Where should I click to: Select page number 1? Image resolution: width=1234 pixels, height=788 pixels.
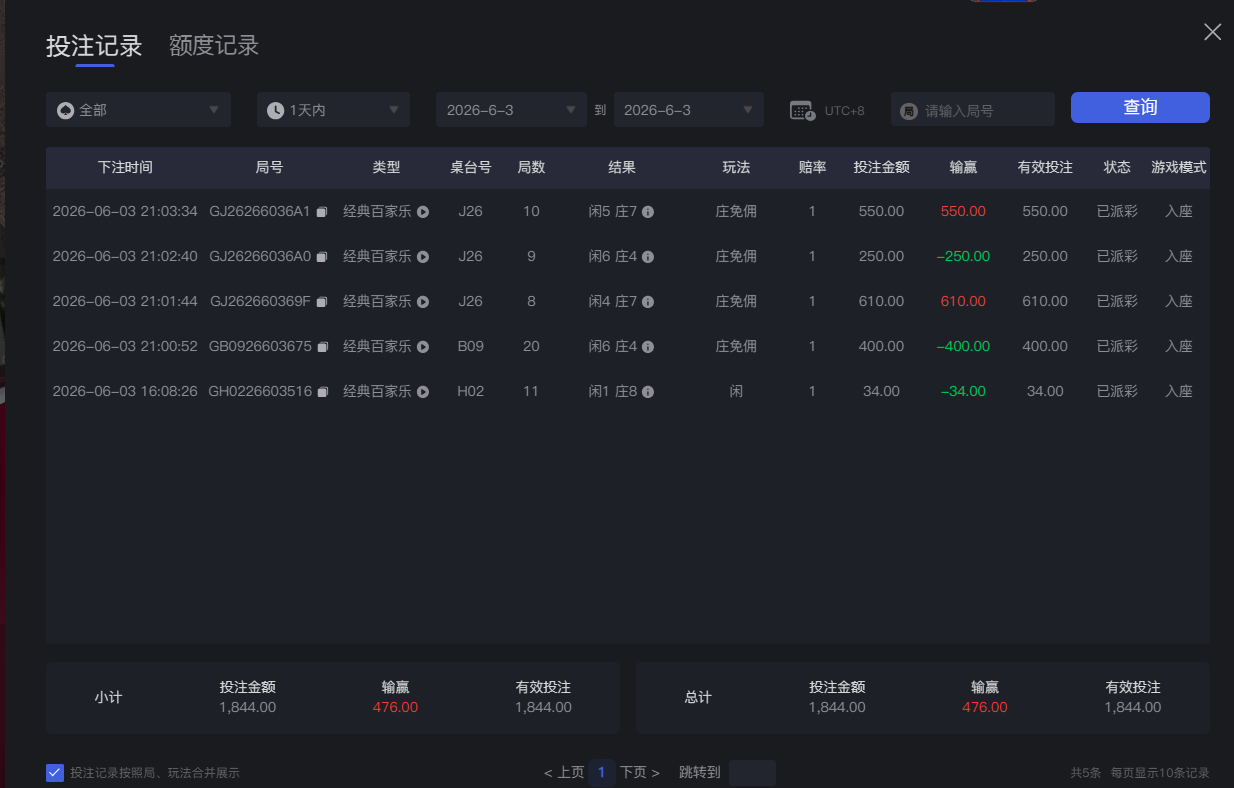click(601, 772)
